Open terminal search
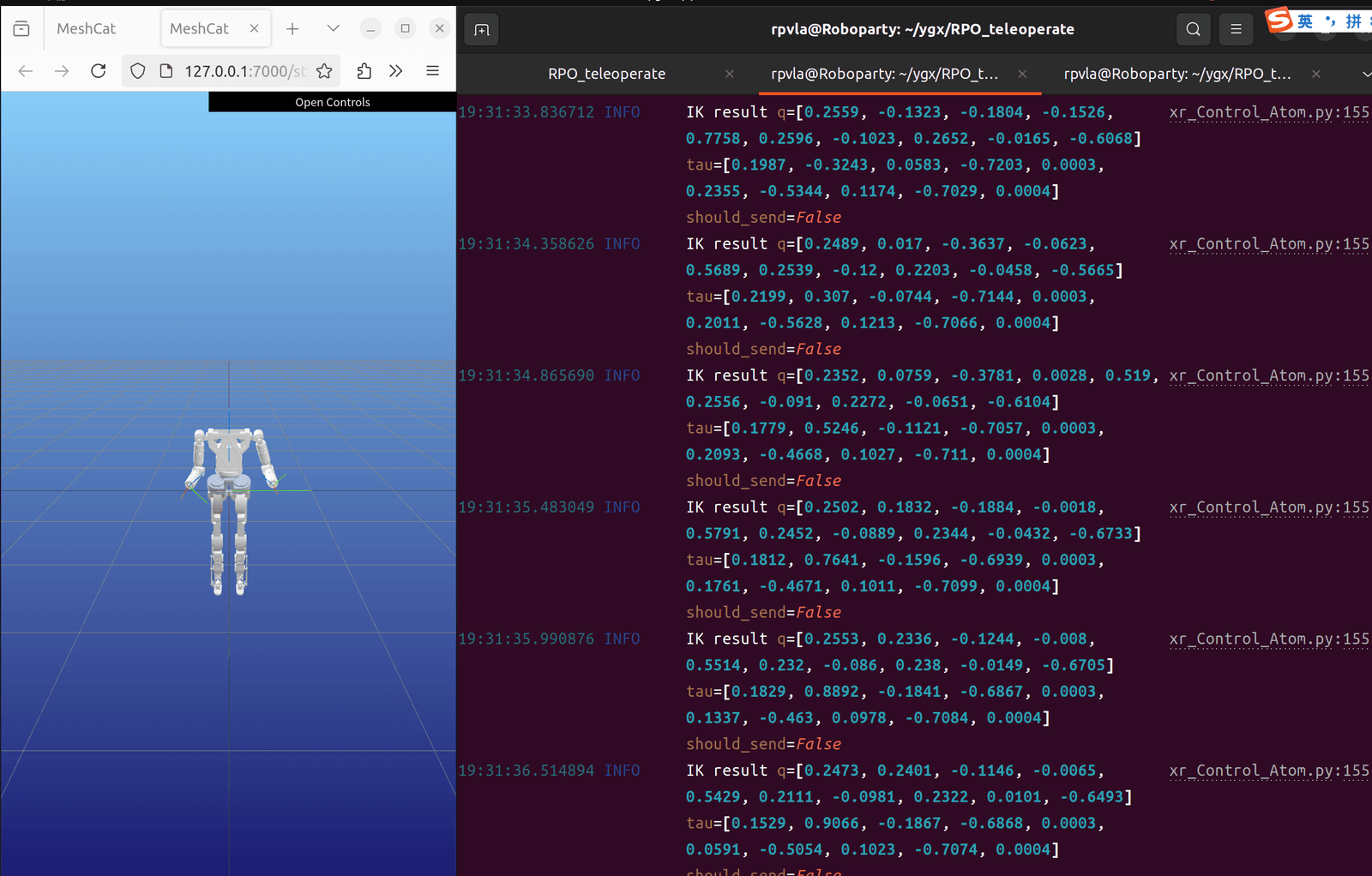1372x876 pixels. (1193, 29)
